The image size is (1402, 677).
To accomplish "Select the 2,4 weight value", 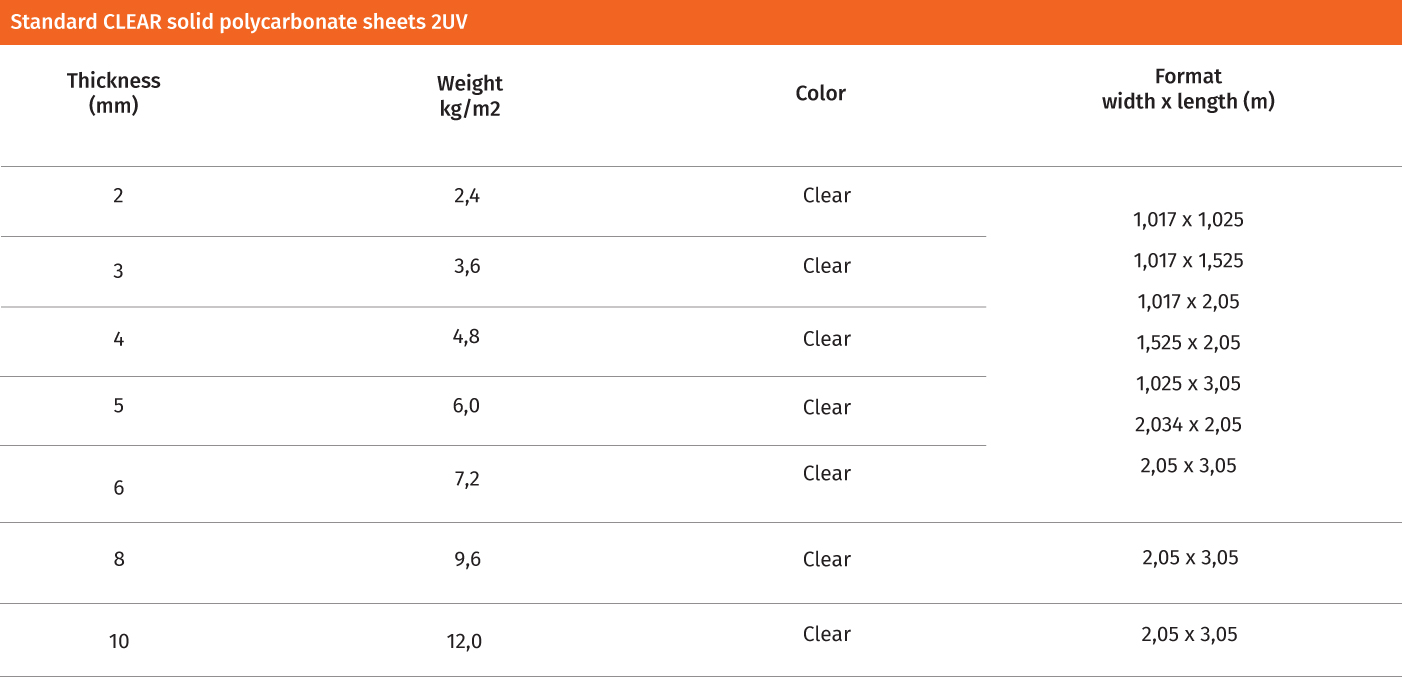I will point(467,197).
